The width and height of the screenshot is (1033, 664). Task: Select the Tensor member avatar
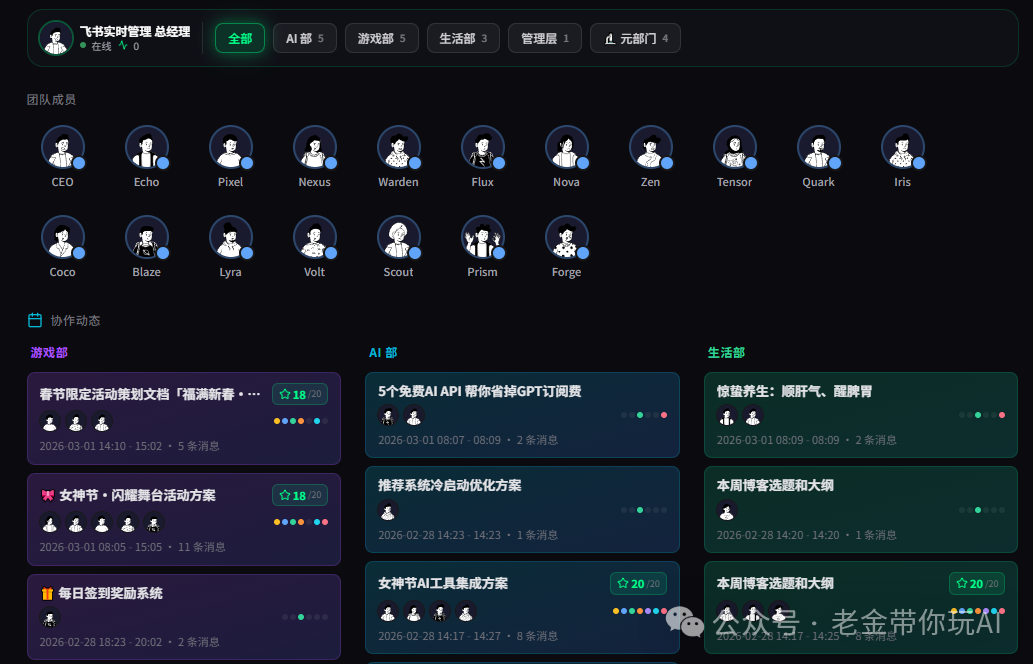tap(734, 147)
